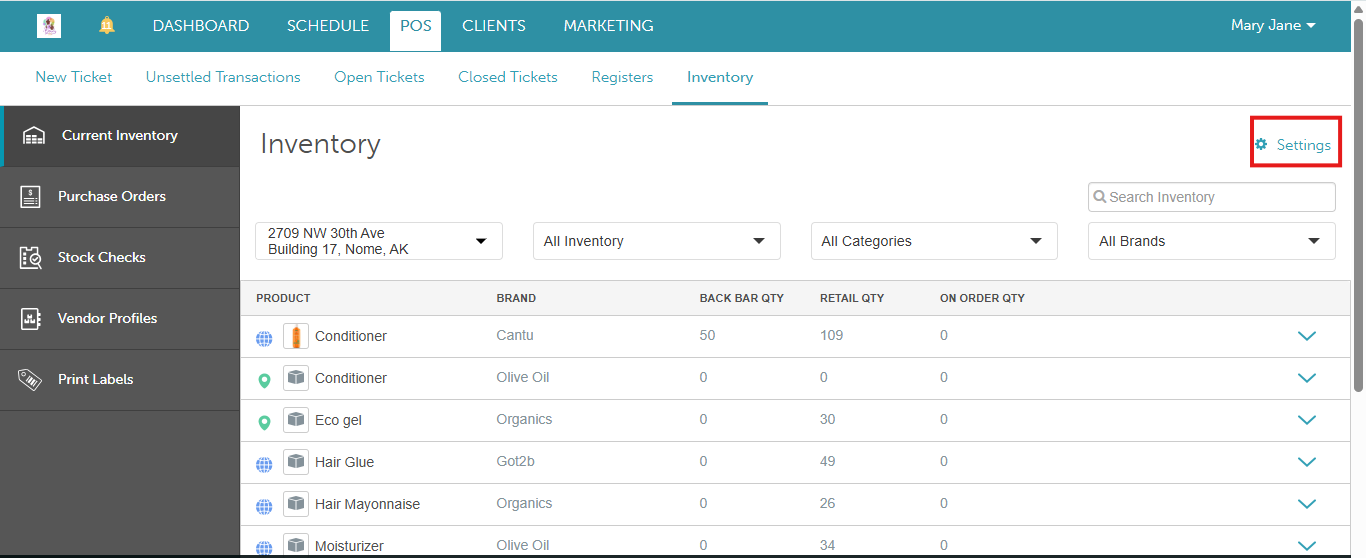The image size is (1366, 558).
Task: Open Unsettled Transactions subtab
Action: click(x=223, y=77)
